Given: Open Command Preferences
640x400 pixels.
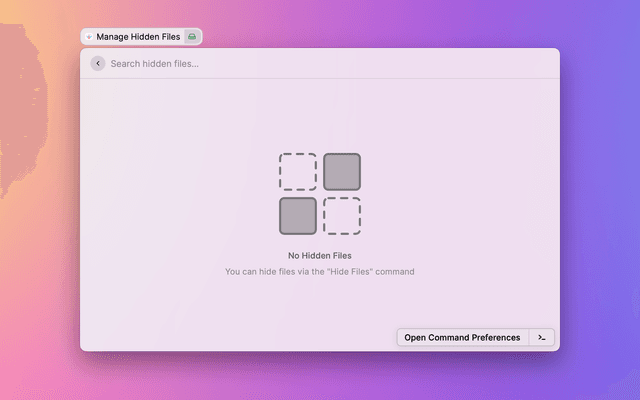Looking at the screenshot, I should coord(462,338).
